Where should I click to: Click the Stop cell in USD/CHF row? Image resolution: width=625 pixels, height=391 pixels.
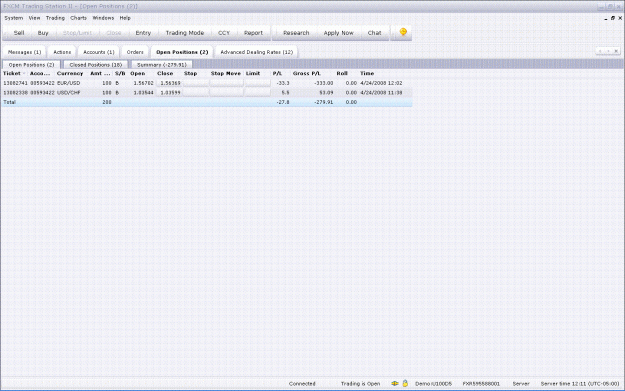196,93
